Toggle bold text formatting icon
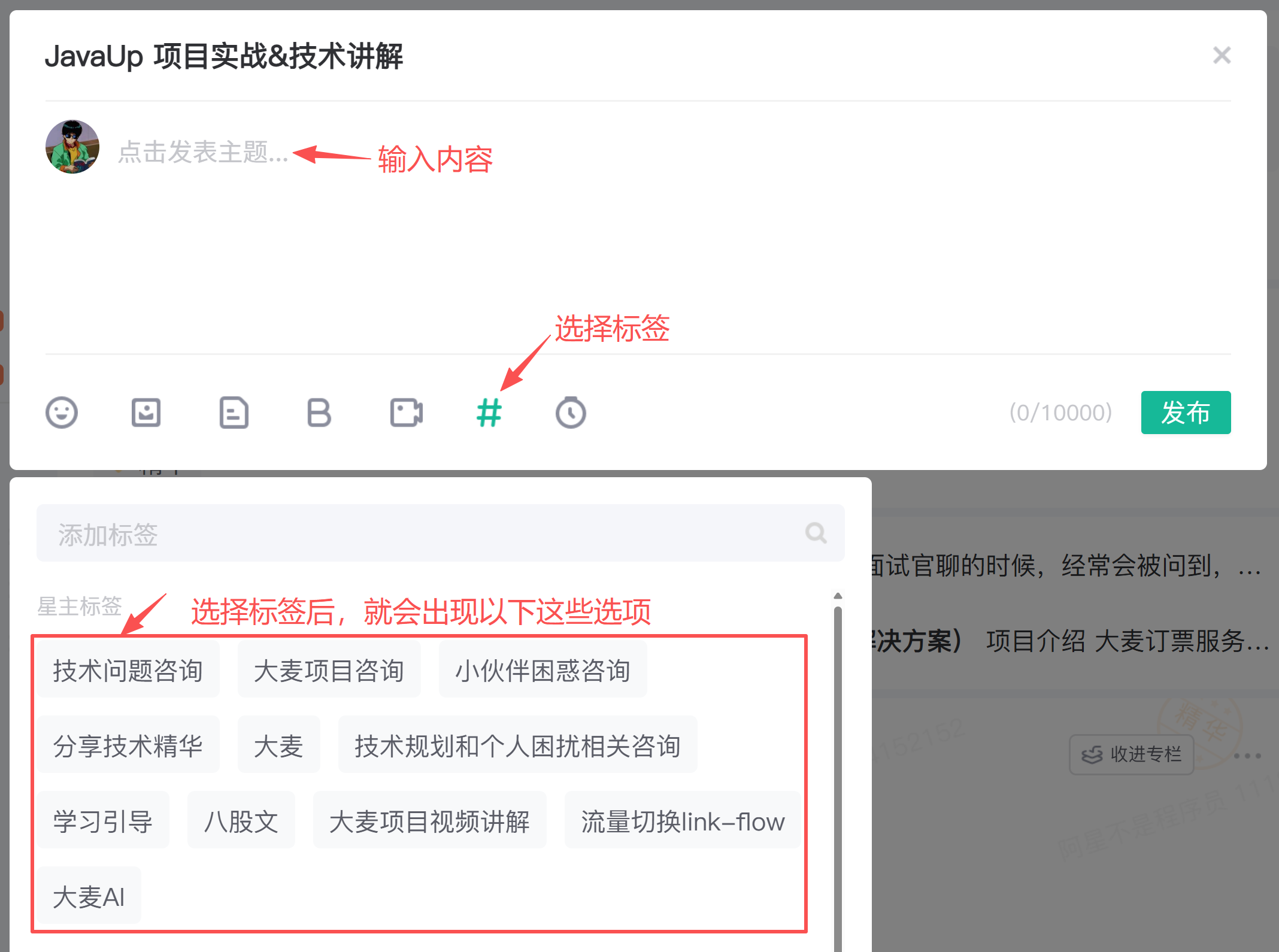Image resolution: width=1279 pixels, height=952 pixels. [x=319, y=413]
